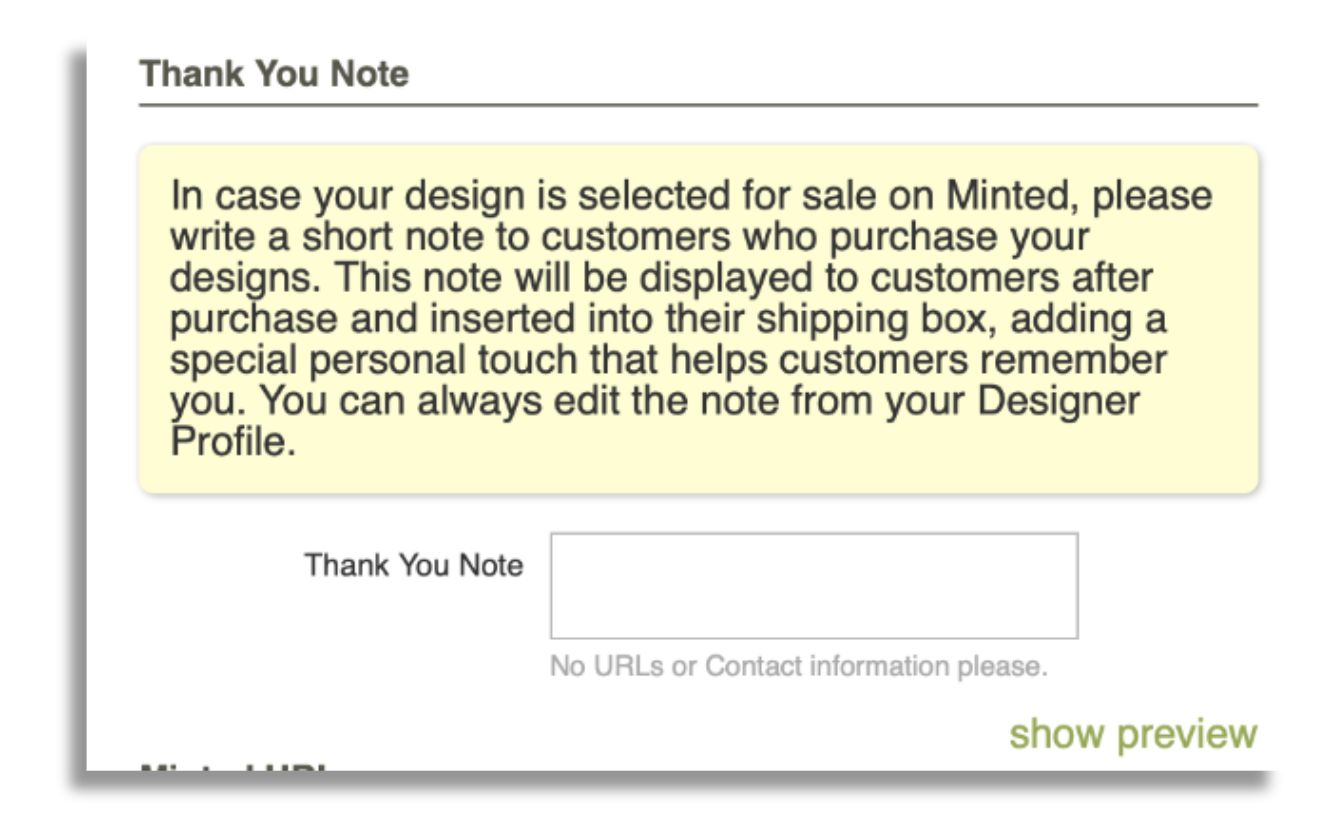Click the divider line under the section heading
1344x826 pixels.
click(697, 104)
